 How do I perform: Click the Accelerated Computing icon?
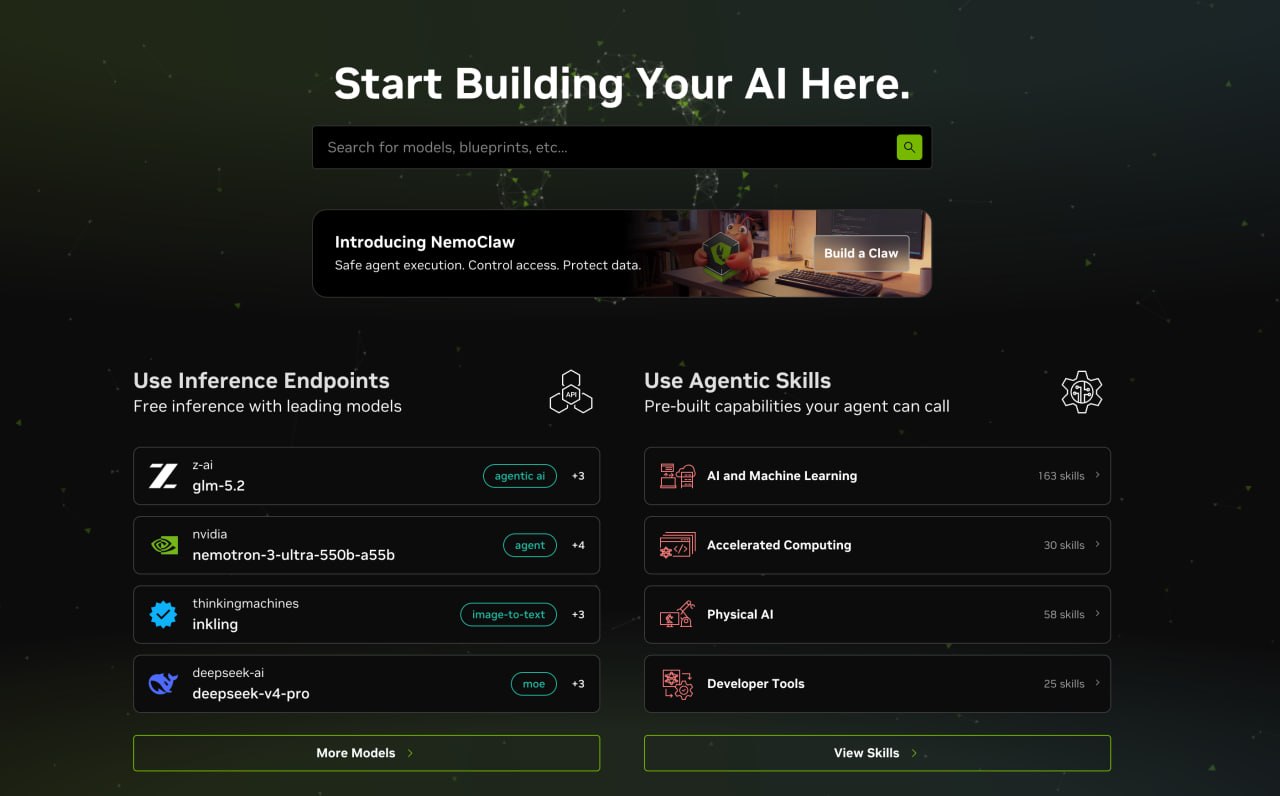(x=677, y=545)
